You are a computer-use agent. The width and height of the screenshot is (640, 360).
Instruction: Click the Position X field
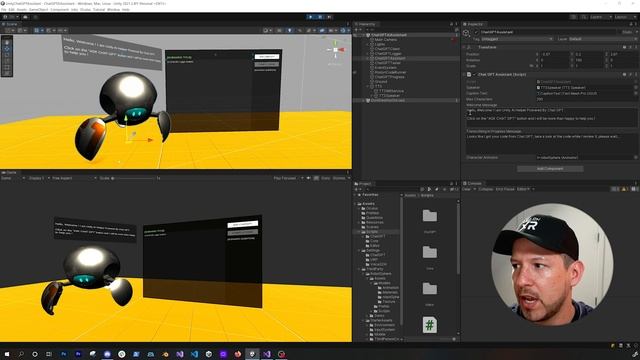pyautogui.click(x=555, y=54)
